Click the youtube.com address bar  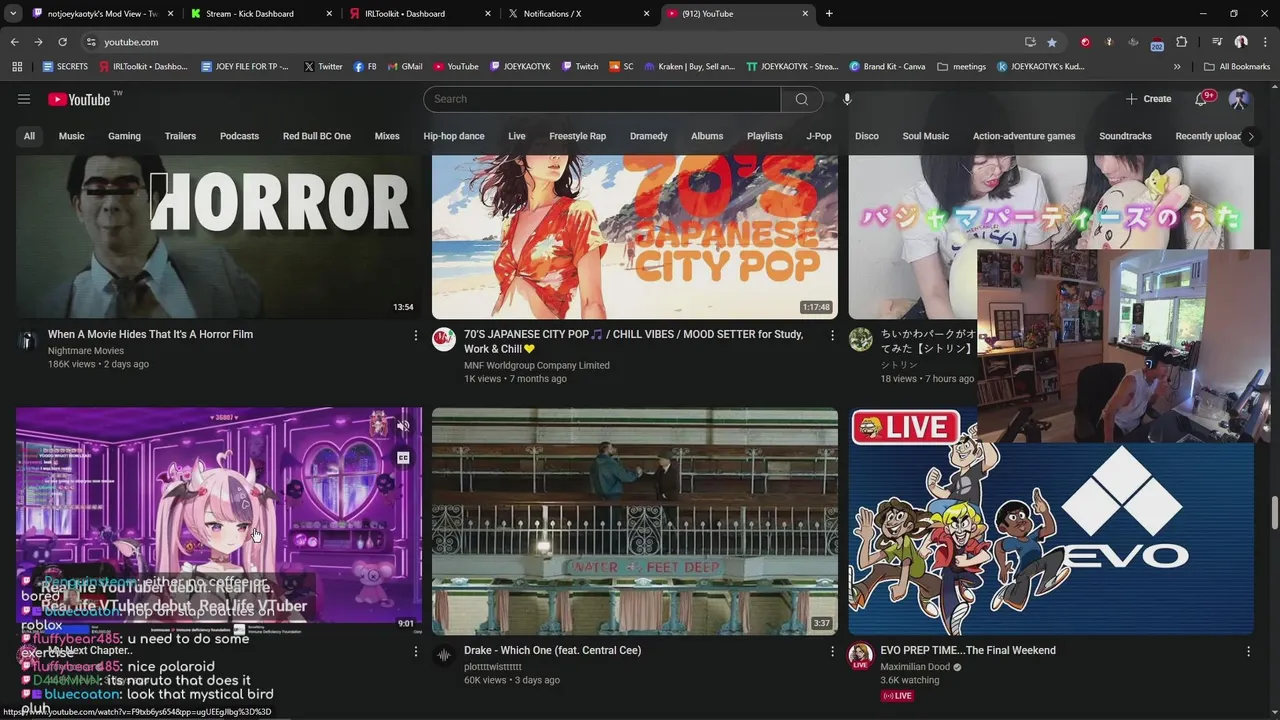pos(560,42)
